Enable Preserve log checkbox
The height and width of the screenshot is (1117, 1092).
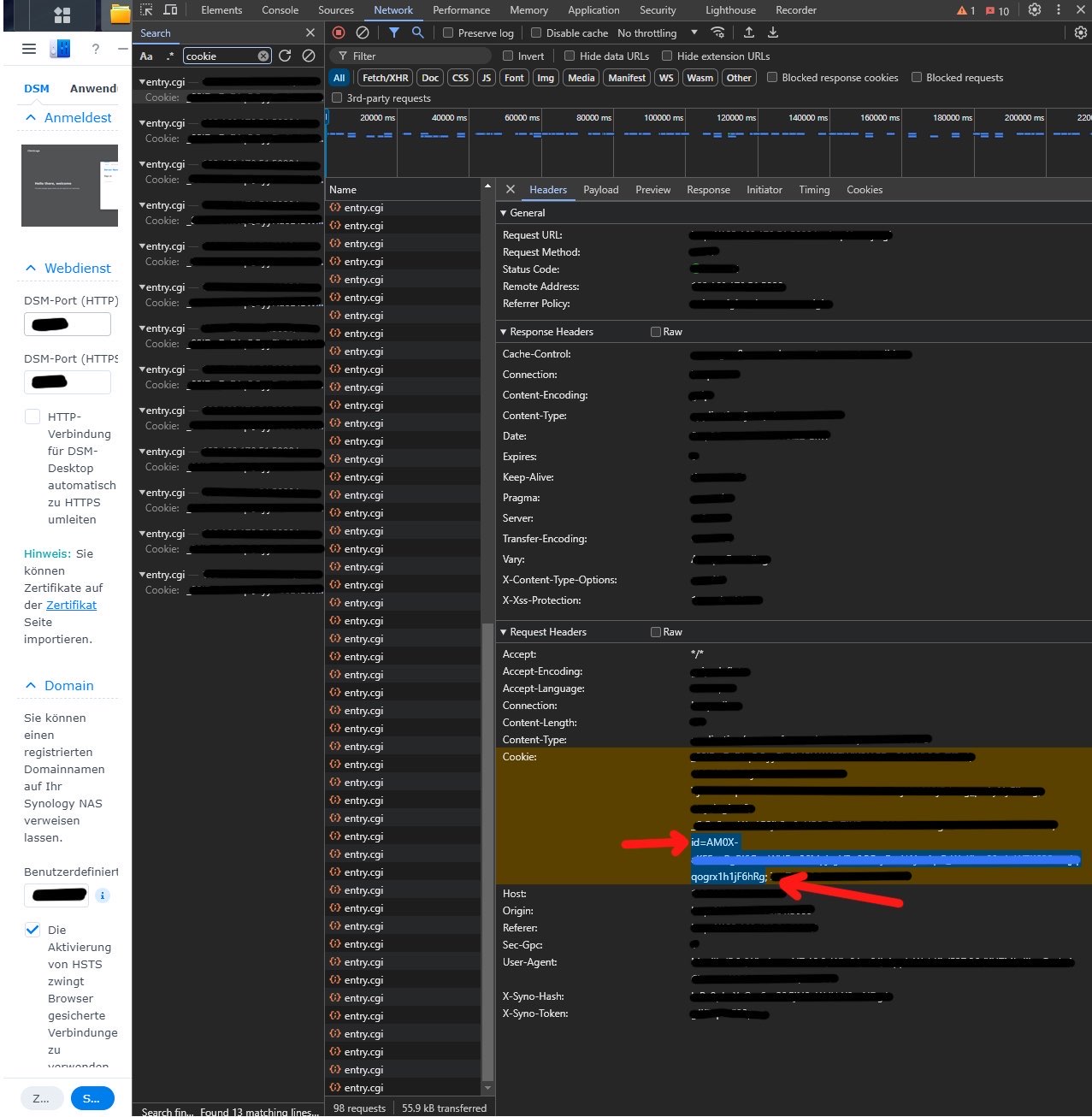click(x=448, y=33)
